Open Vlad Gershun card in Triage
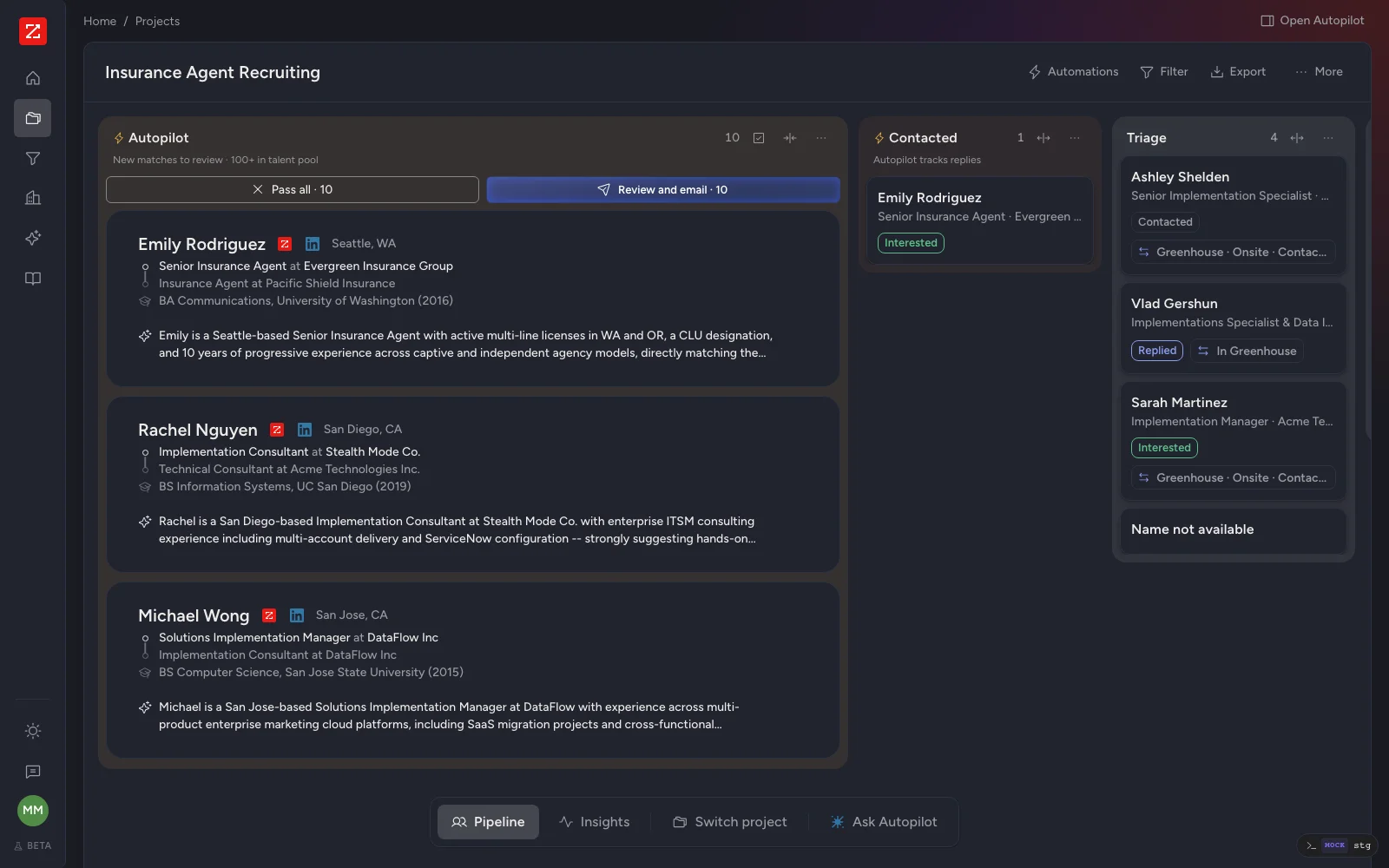 click(1234, 328)
